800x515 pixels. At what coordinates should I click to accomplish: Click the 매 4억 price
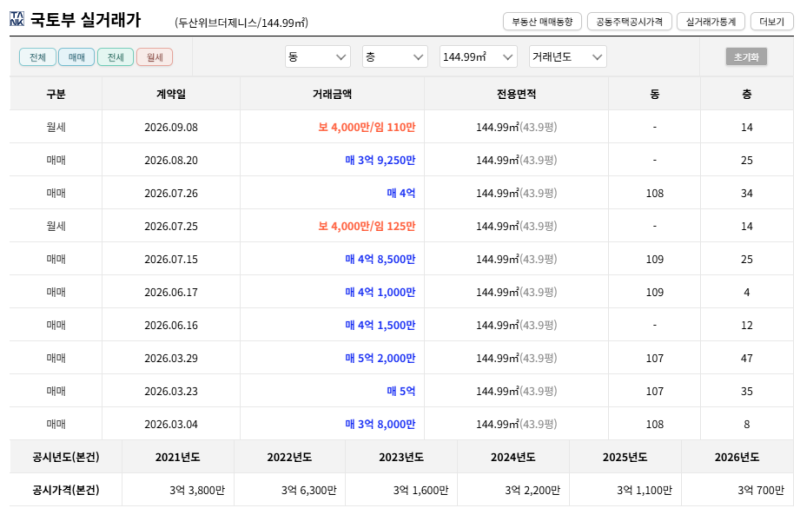401,193
